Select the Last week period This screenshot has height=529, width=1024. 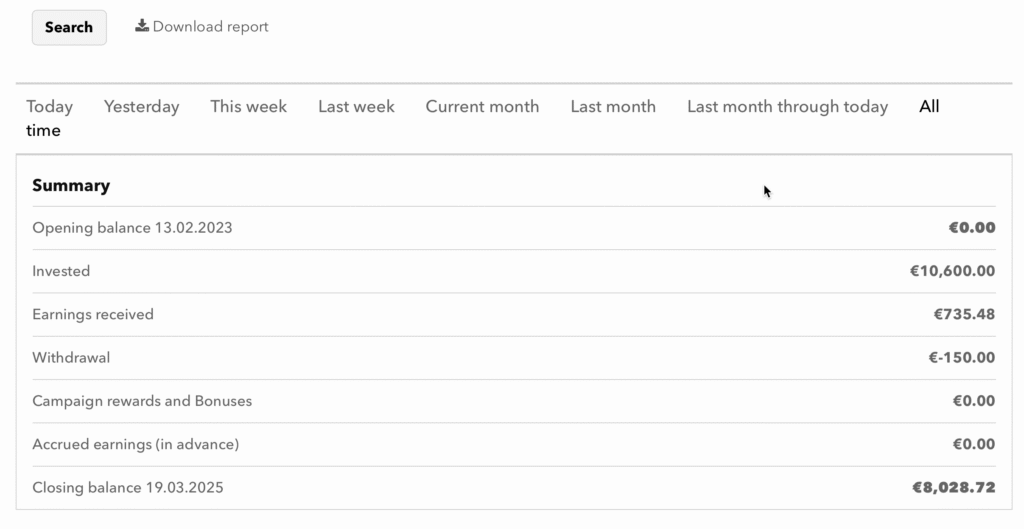356,107
